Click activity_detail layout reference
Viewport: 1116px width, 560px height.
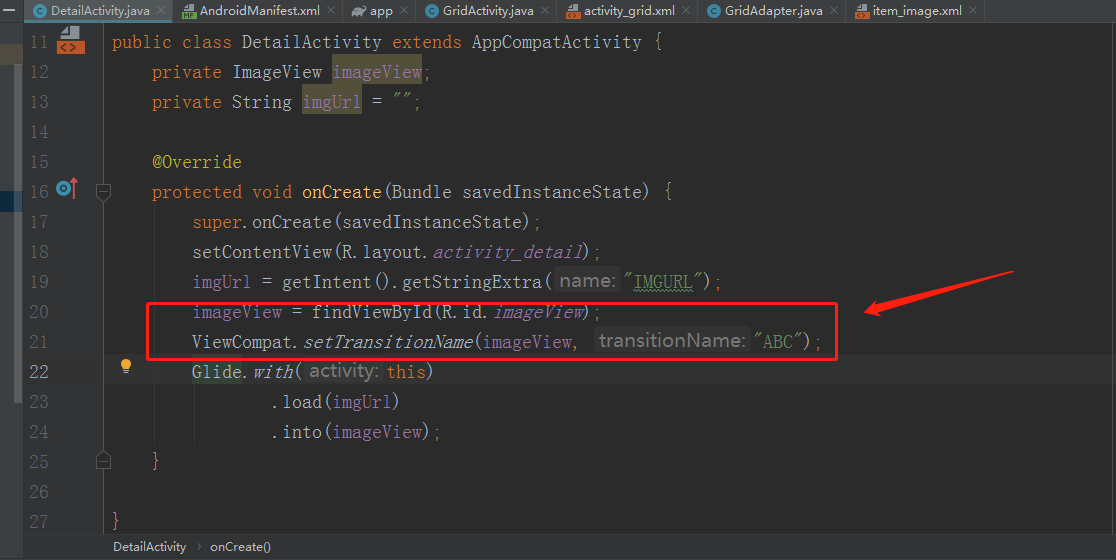(x=508, y=252)
